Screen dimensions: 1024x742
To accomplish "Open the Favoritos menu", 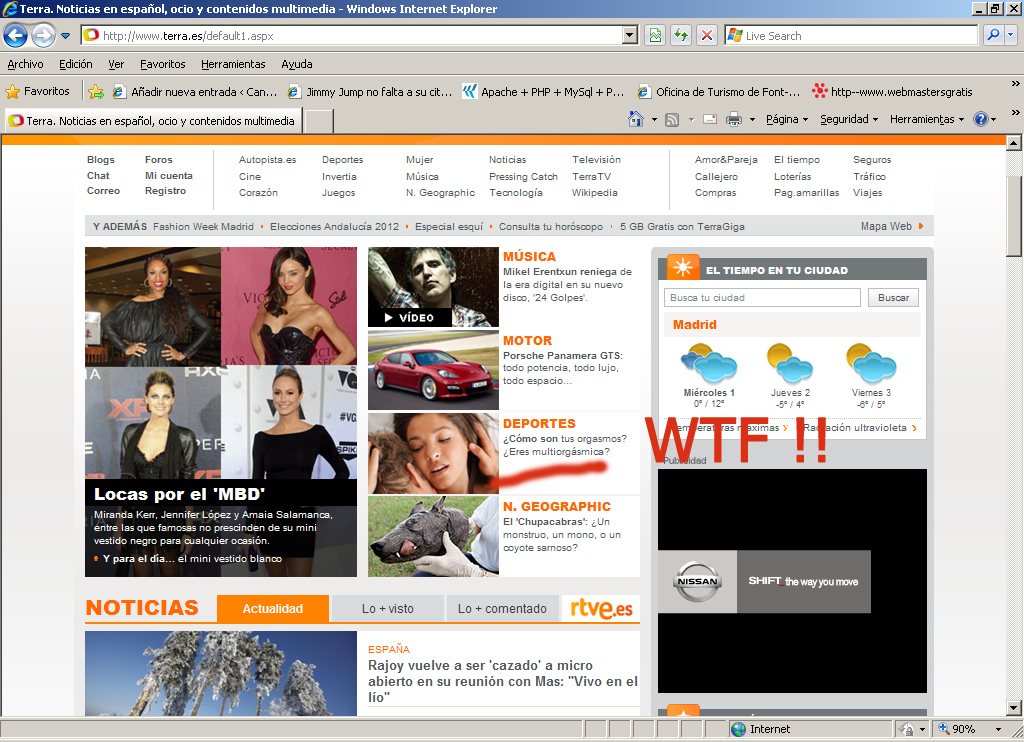I will [x=163, y=64].
